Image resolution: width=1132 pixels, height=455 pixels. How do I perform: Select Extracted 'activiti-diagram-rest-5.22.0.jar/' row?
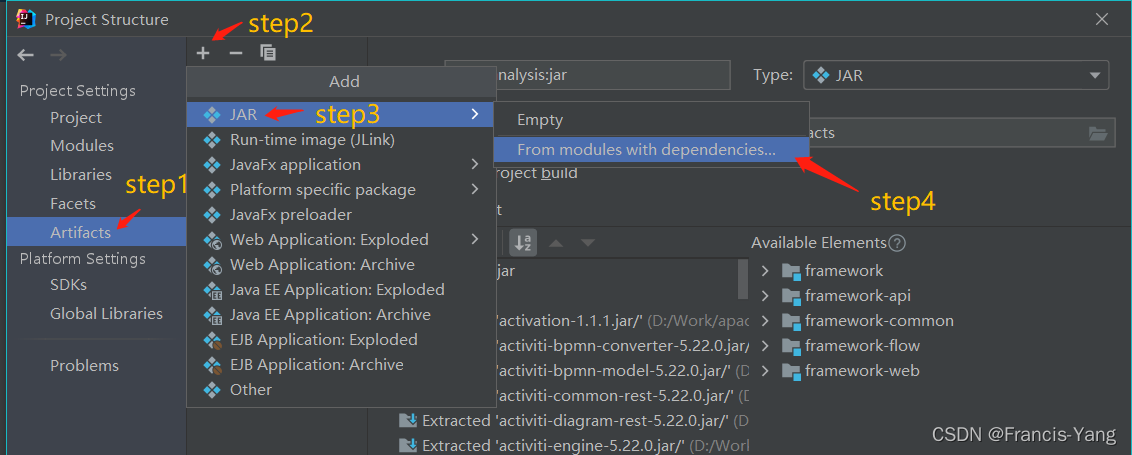point(574,420)
